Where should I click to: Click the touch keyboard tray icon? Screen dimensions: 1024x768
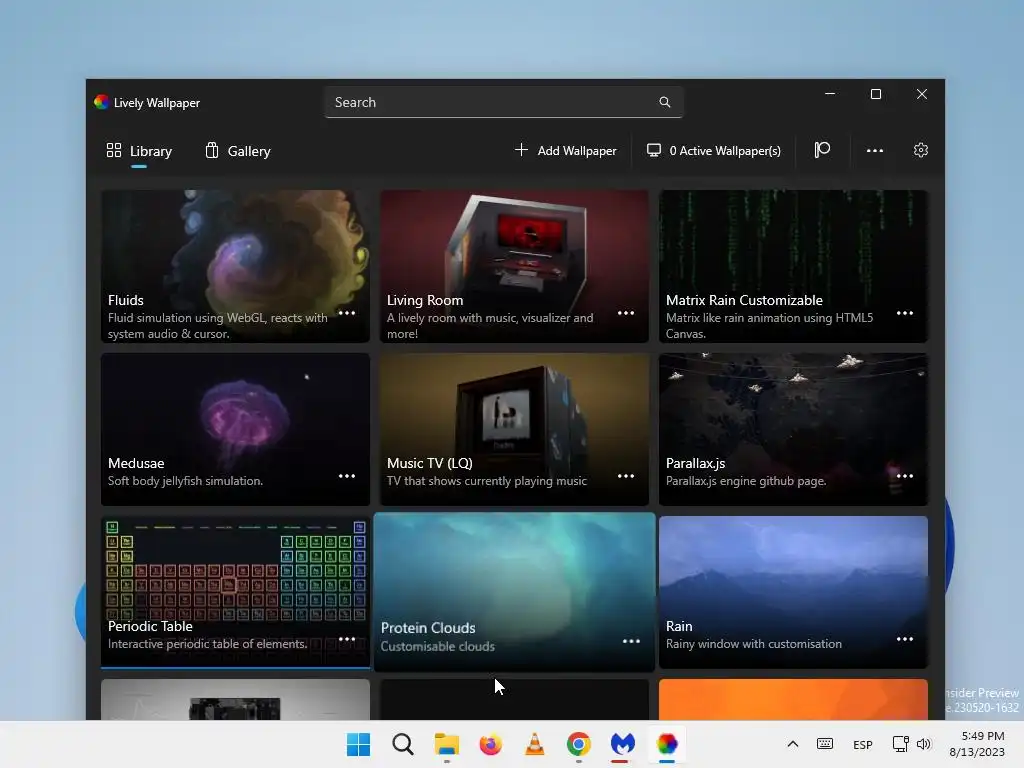[x=825, y=744]
